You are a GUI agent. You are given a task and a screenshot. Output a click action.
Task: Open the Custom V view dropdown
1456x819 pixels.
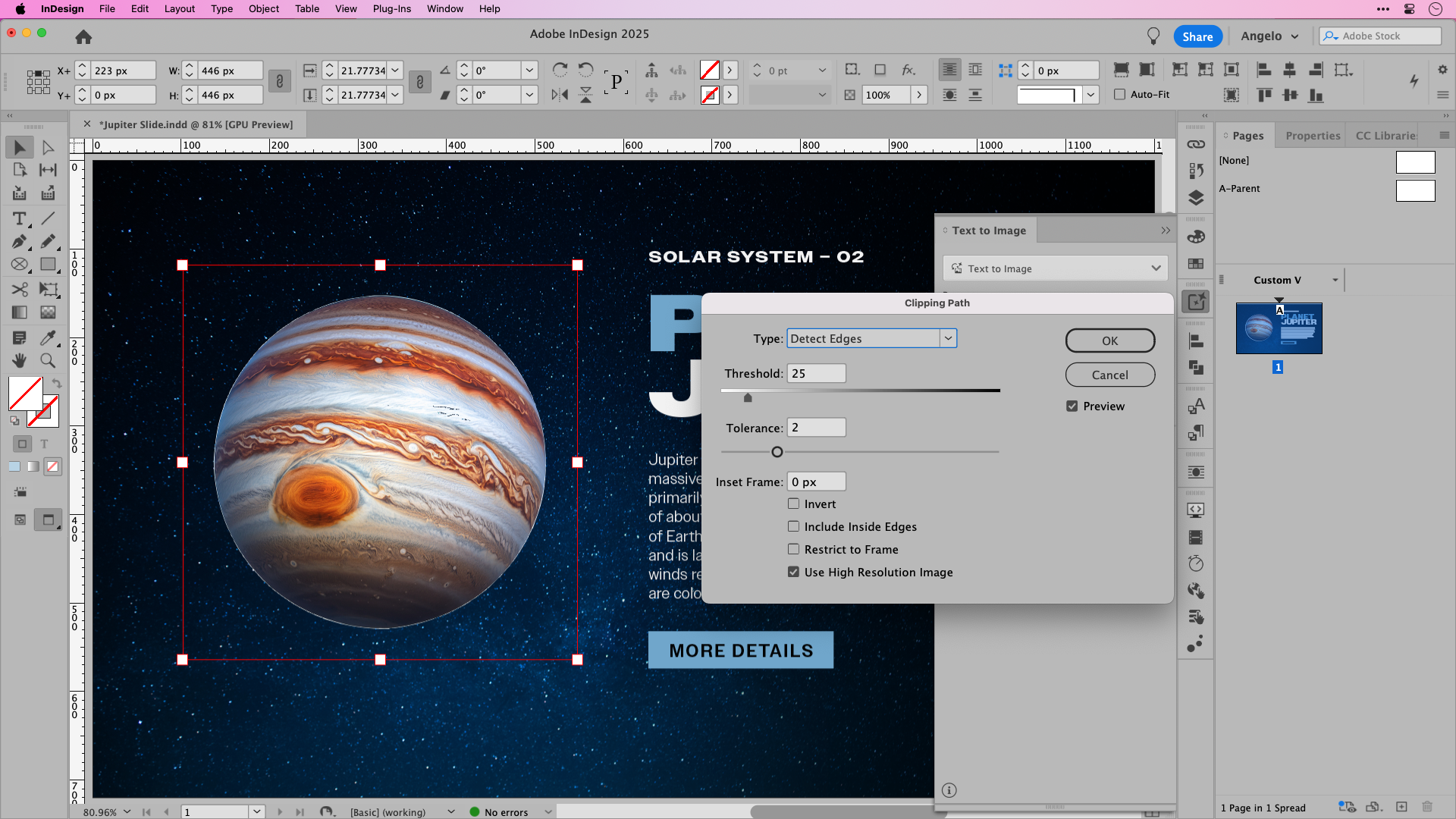click(x=1336, y=280)
